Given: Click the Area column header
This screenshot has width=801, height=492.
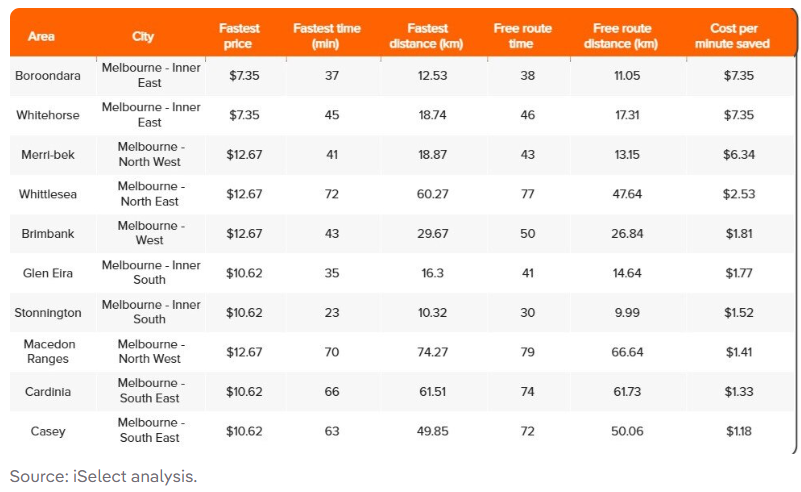Looking at the screenshot, I should pos(41,37).
